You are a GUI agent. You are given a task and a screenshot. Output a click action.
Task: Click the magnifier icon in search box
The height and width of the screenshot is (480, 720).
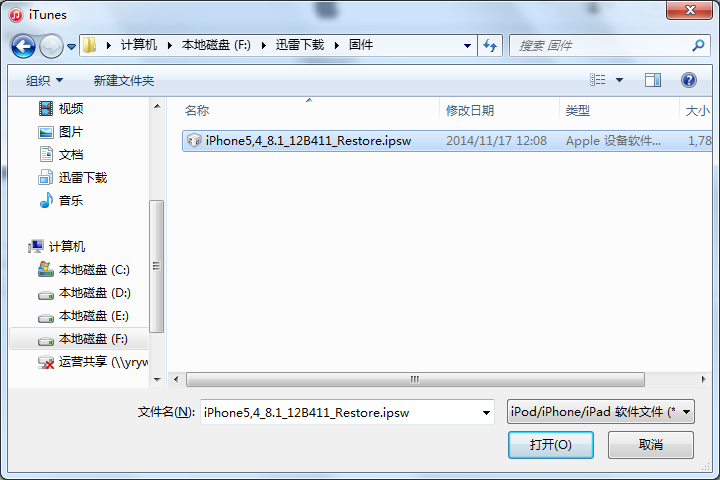[x=698, y=45]
